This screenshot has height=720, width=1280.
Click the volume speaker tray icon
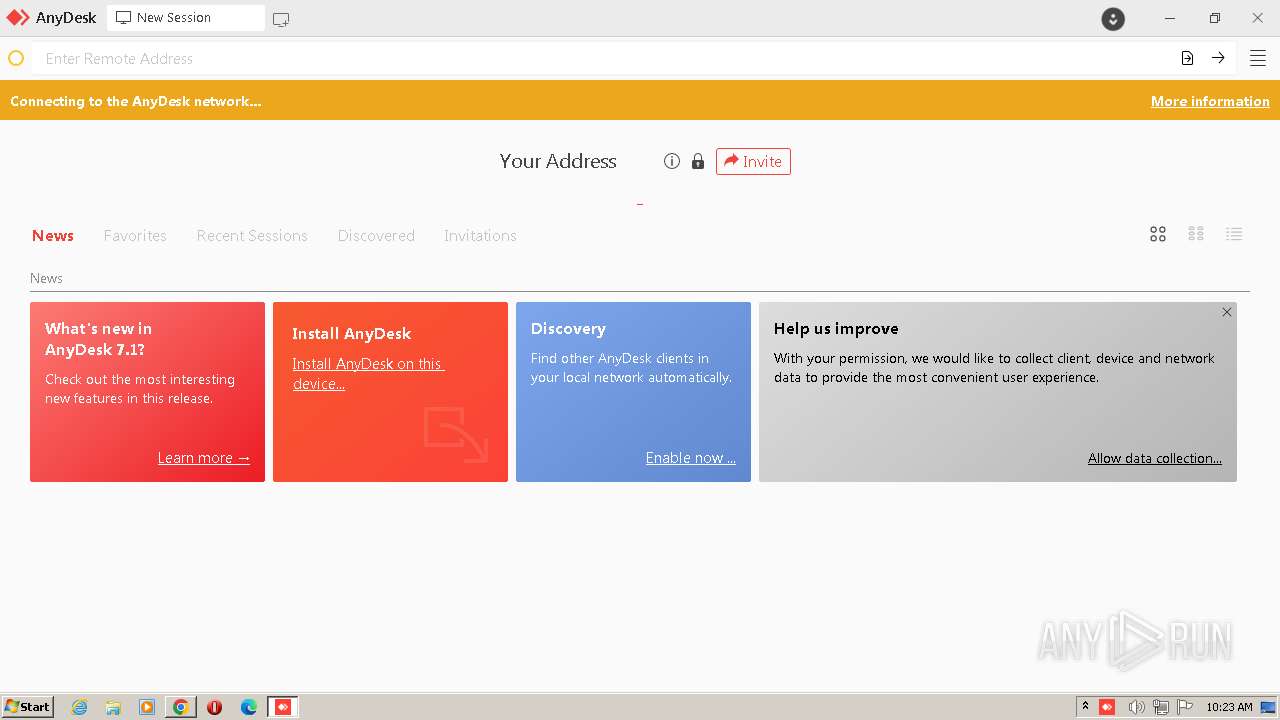pos(1136,707)
